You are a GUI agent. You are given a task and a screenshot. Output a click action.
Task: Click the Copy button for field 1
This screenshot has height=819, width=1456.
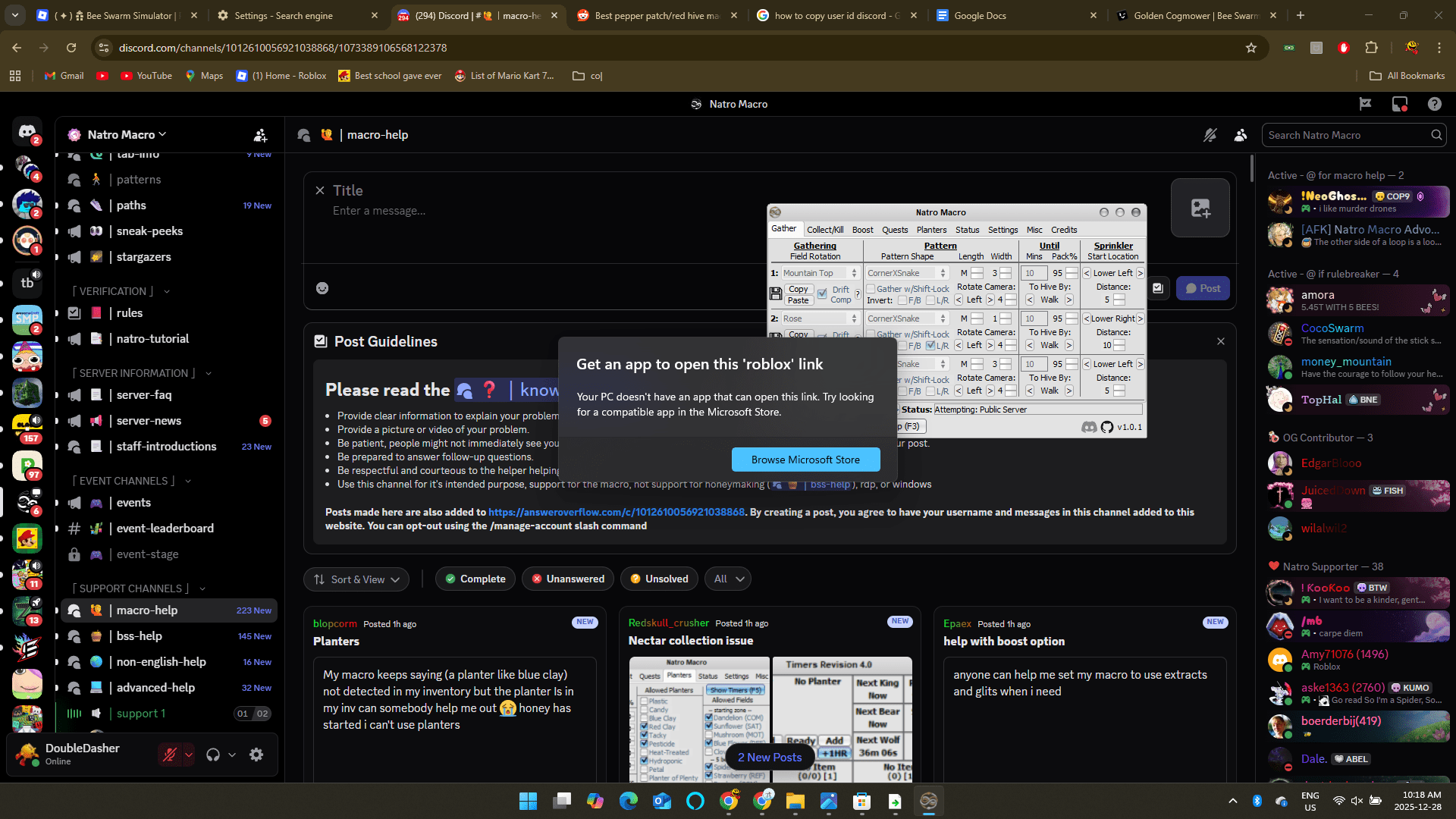click(x=799, y=289)
